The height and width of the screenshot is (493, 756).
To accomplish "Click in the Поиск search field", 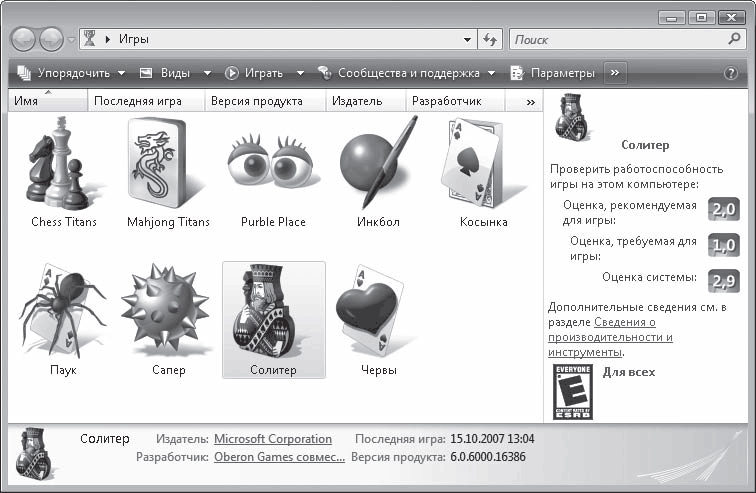I will pos(620,39).
